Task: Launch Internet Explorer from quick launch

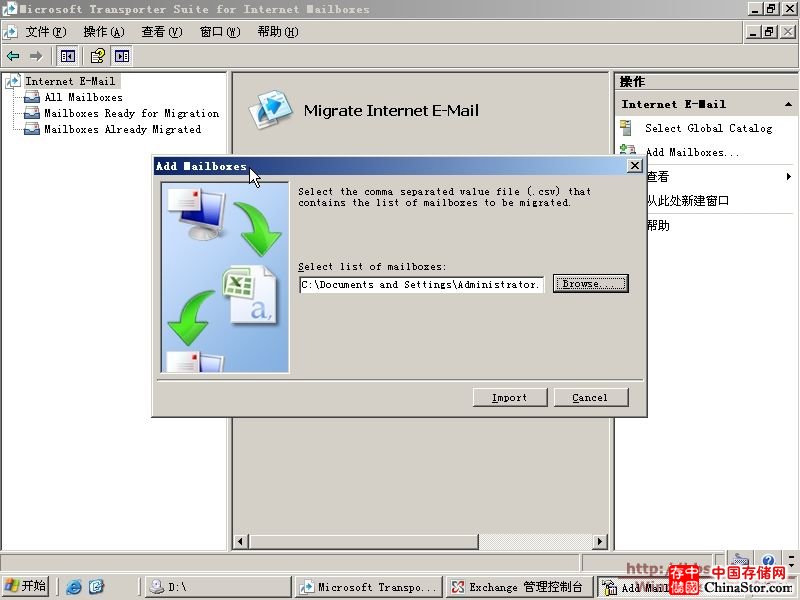Action: click(x=74, y=587)
